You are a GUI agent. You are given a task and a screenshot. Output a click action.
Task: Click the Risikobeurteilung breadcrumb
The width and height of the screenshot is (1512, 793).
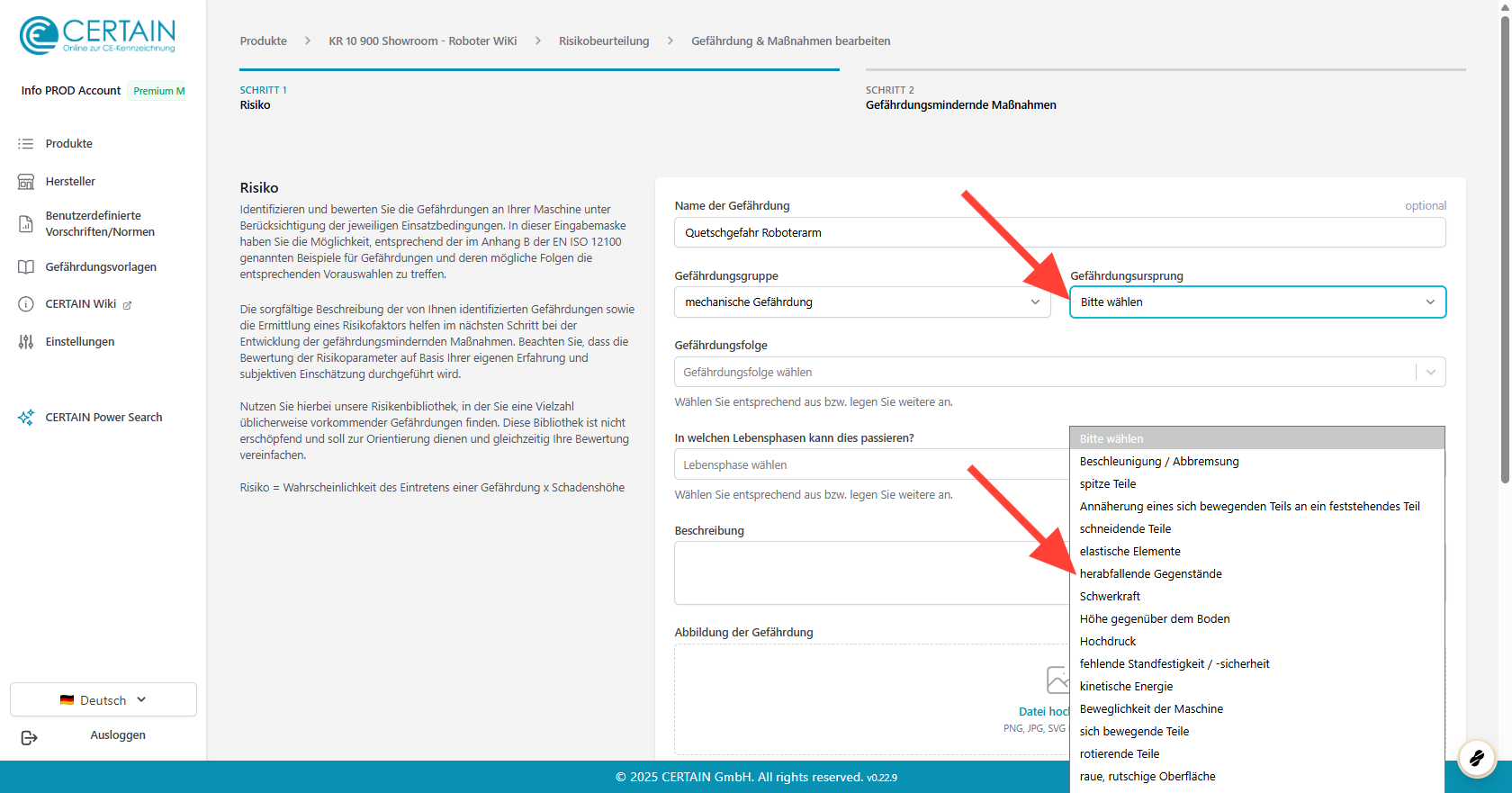[x=604, y=41]
